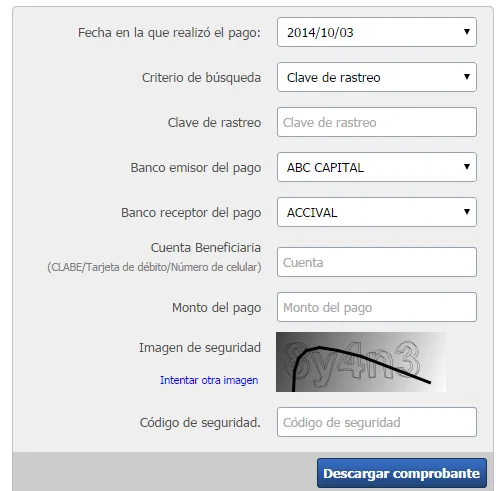Expand the Banco emisor del pago dropdown
This screenshot has width=497, height=491.
tap(377, 167)
